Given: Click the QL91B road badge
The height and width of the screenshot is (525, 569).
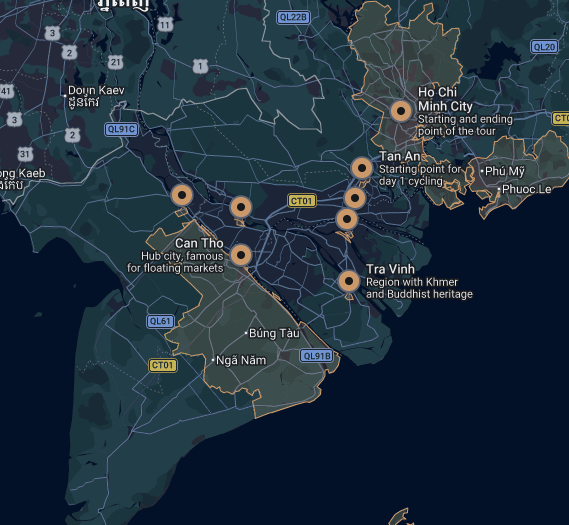Looking at the screenshot, I should (316, 356).
